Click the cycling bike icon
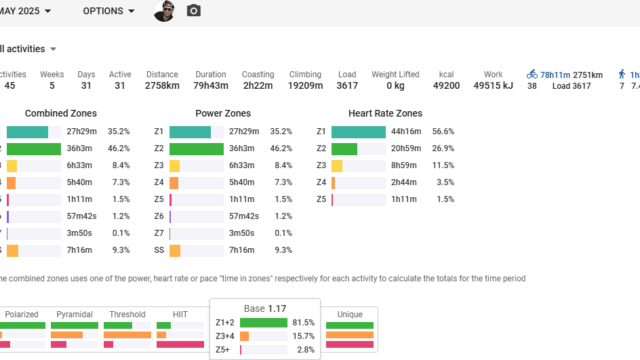This screenshot has width=640, height=360. click(532, 74)
